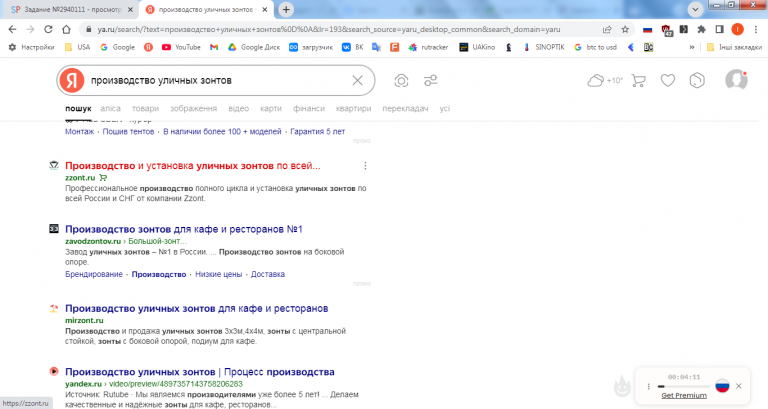Follow the Низкие цены sitelink

point(218,274)
